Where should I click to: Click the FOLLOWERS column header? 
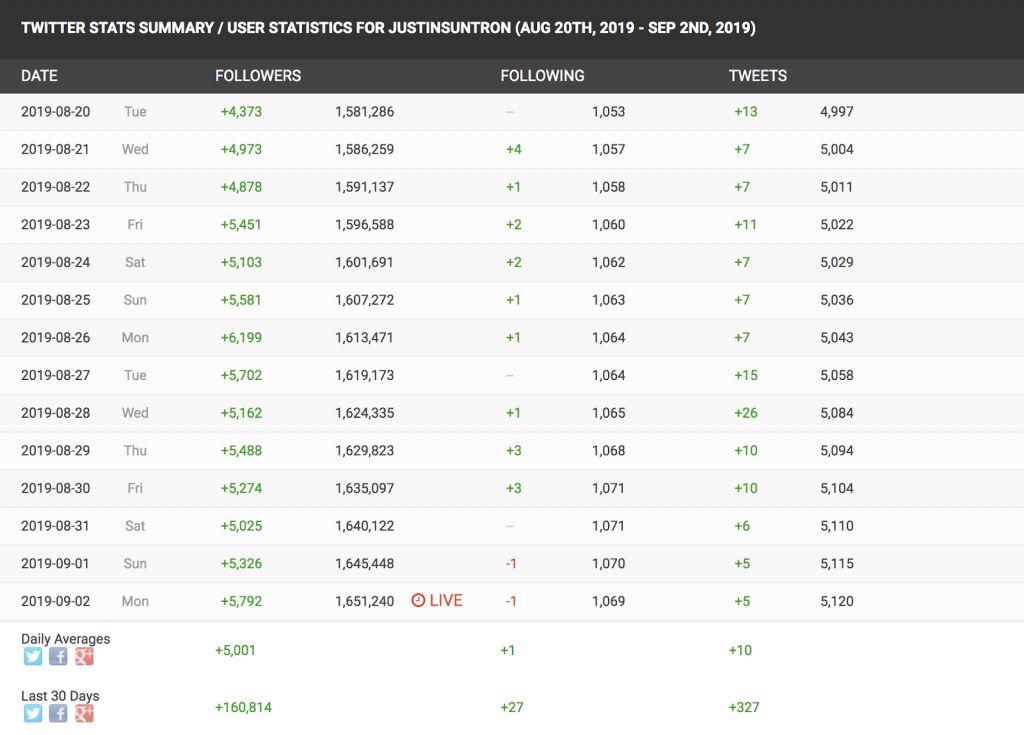258,76
